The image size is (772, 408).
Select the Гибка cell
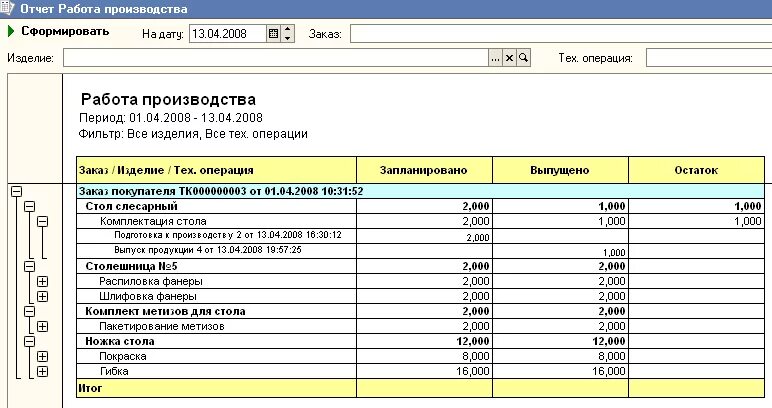click(x=216, y=372)
